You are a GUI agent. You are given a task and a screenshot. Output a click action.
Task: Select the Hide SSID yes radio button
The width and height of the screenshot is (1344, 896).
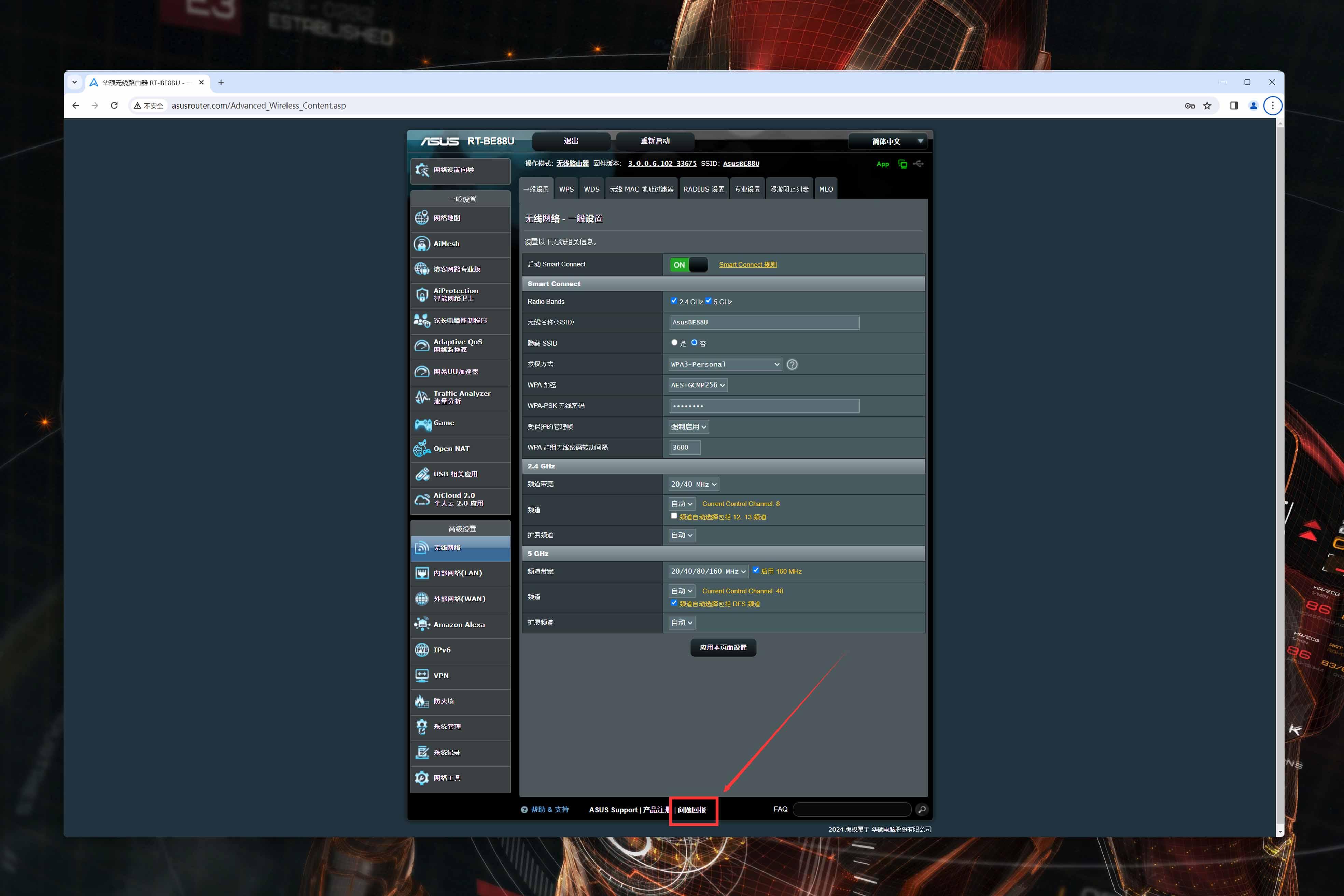pyautogui.click(x=674, y=343)
